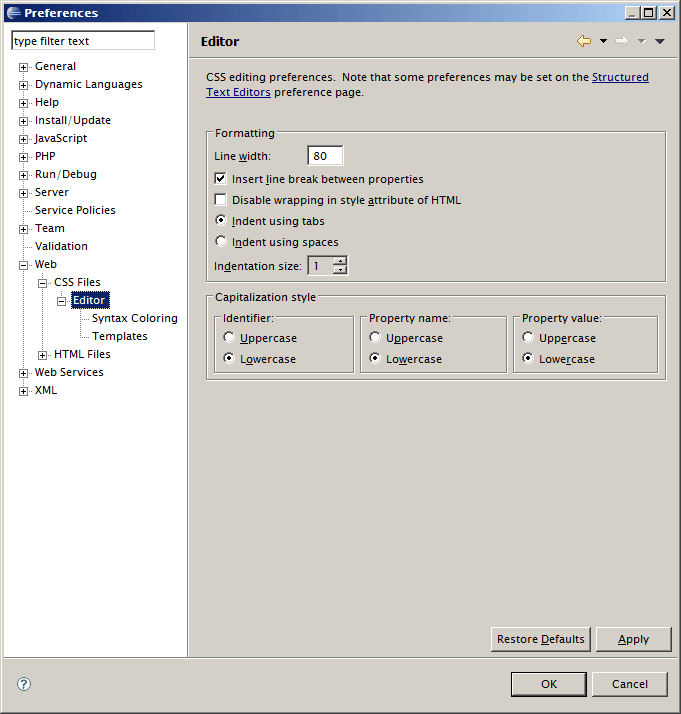
Task: Select the Editor tree item
Action: point(90,300)
